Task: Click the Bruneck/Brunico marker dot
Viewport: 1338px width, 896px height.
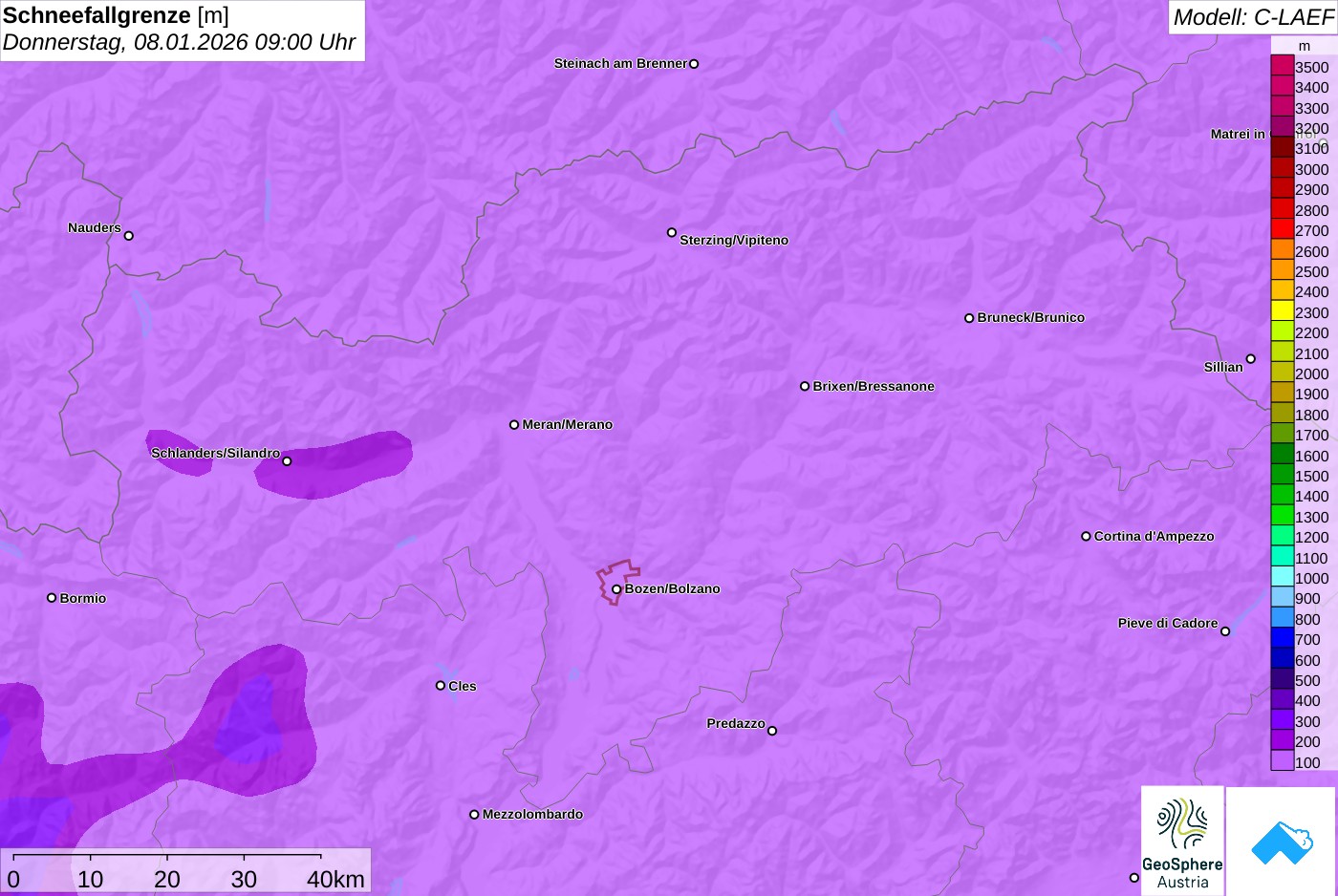Action: click(x=969, y=318)
